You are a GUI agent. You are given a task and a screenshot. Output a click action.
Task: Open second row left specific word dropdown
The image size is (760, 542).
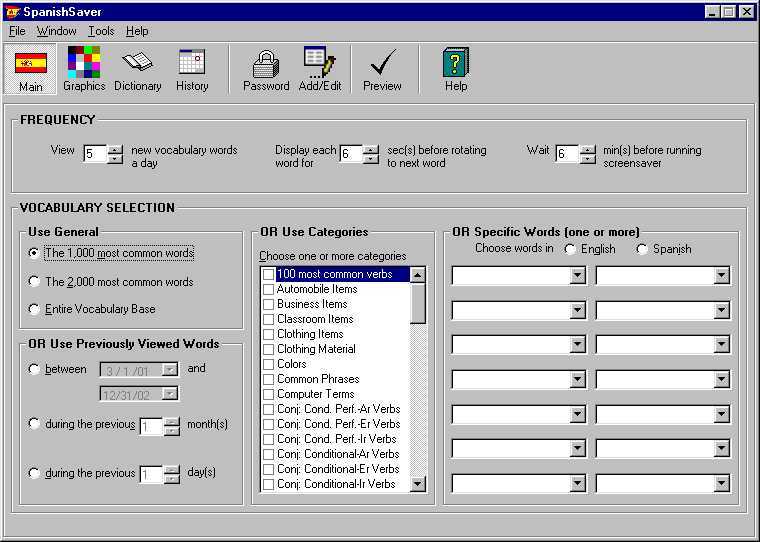pyautogui.click(x=577, y=310)
